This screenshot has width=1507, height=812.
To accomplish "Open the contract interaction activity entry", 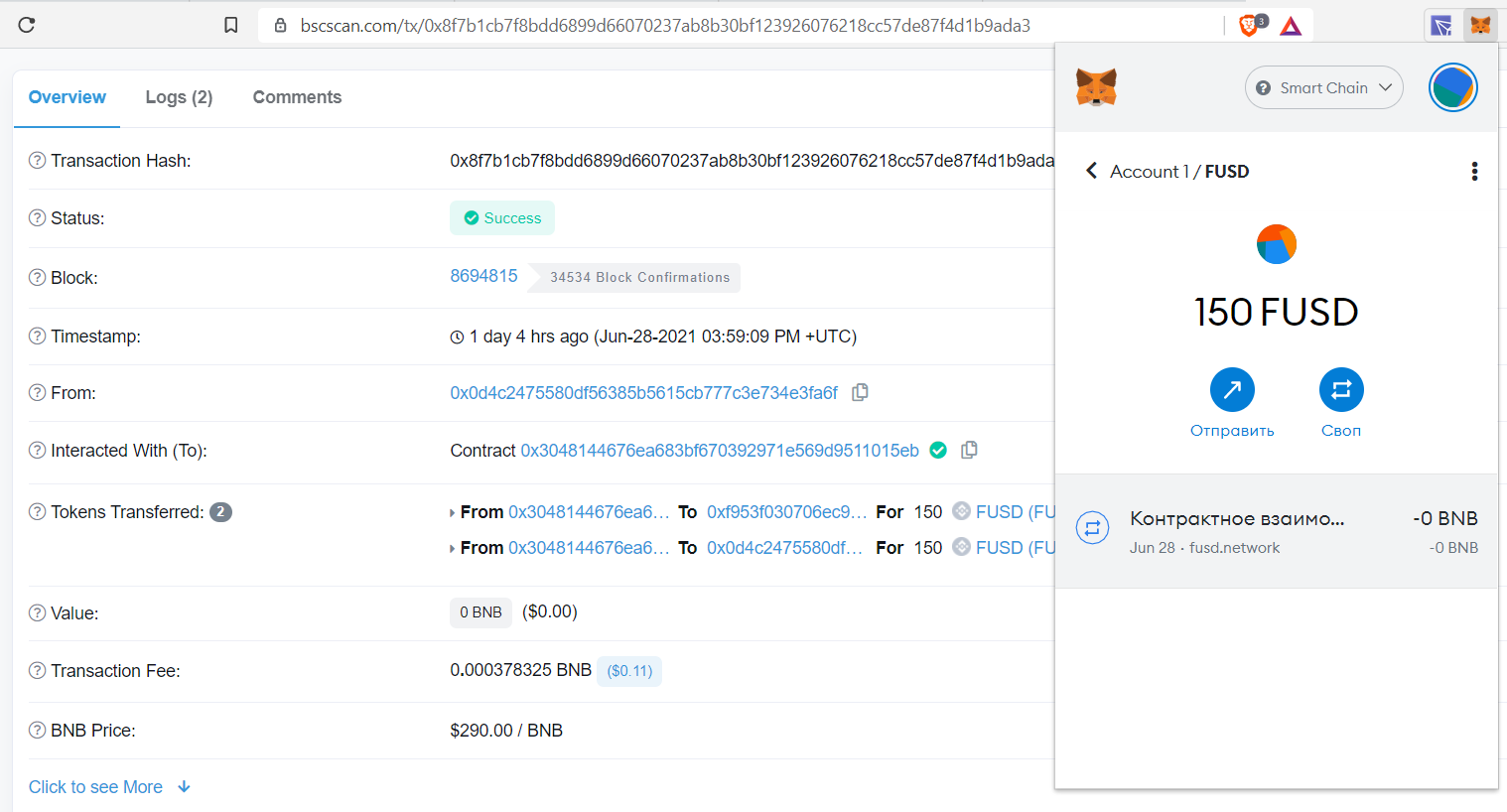I will click(x=1276, y=531).
